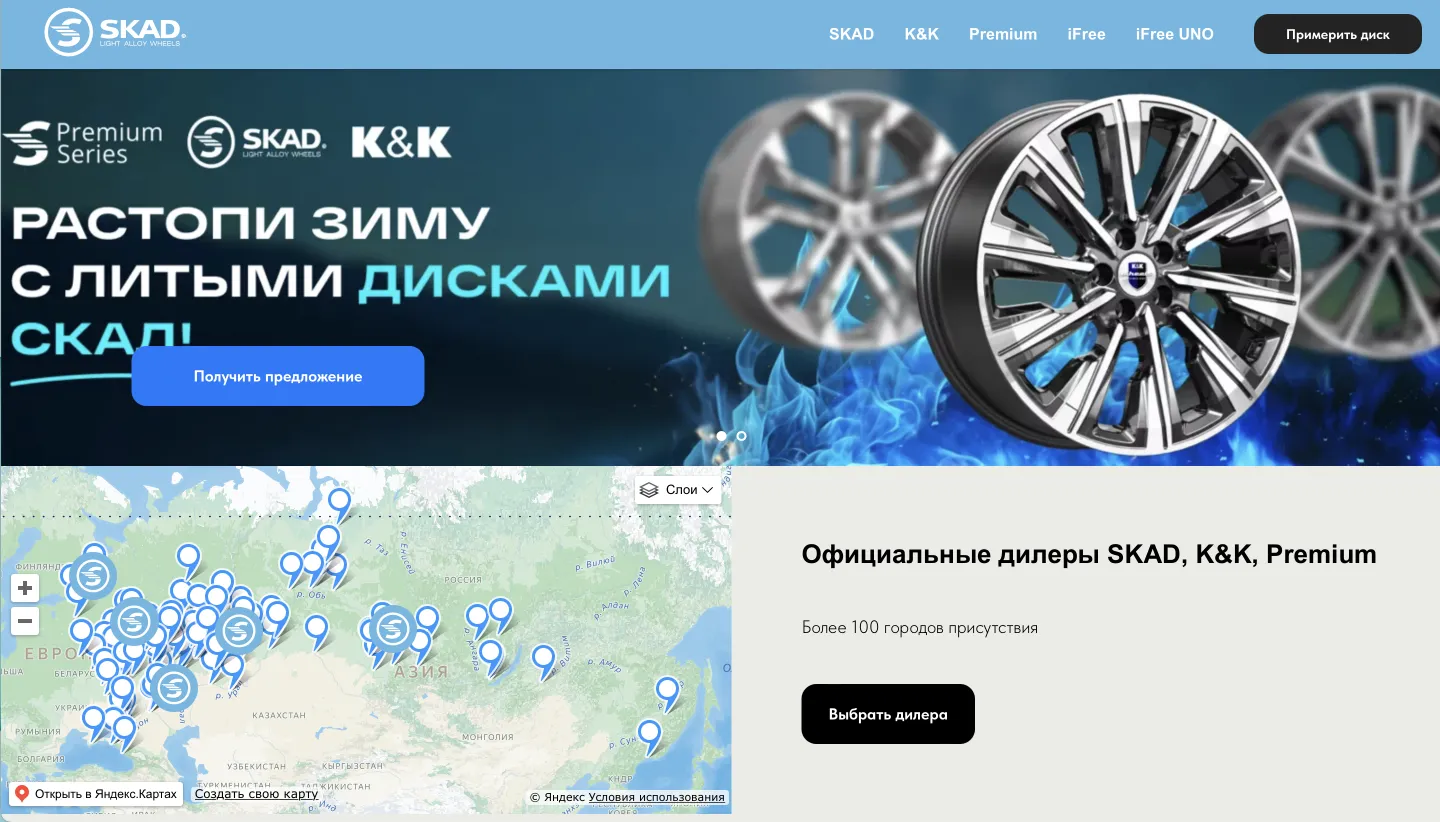The width and height of the screenshot is (1440, 822).
Task: Click the Примерить диск button
Action: (1338, 34)
